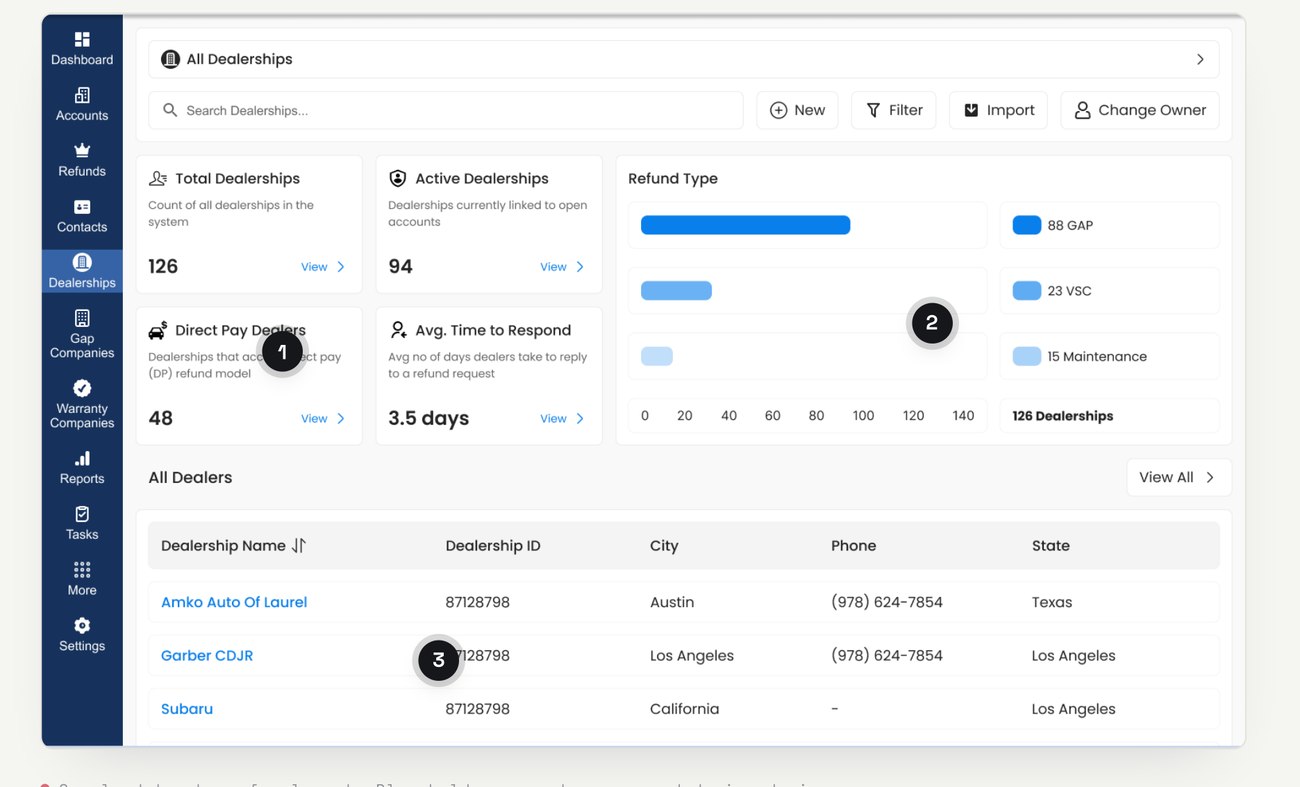Open the Filter options
Viewport: 1300px width, 787px height.
[894, 110]
